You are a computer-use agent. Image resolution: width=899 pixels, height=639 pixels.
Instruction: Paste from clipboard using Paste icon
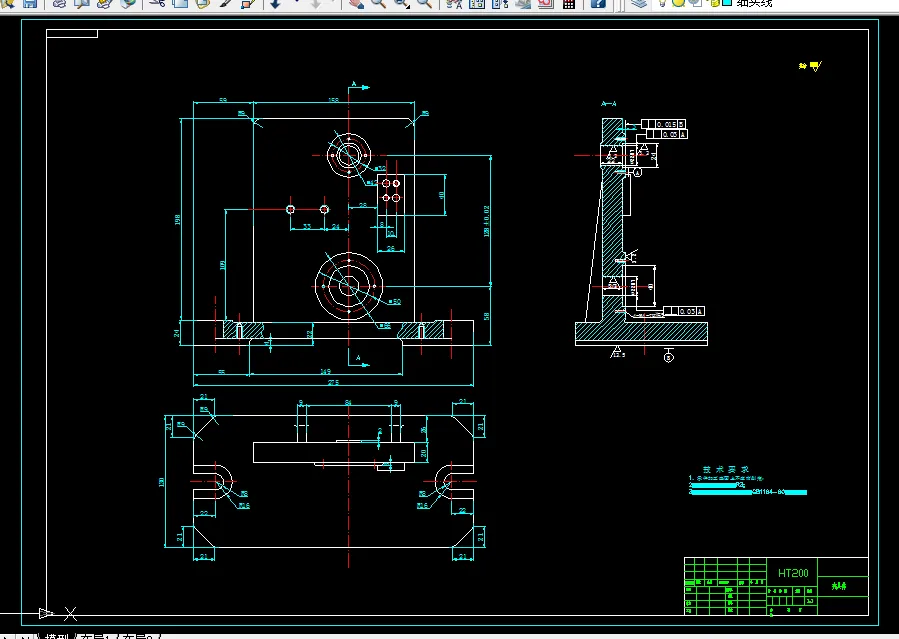tap(202, 3)
